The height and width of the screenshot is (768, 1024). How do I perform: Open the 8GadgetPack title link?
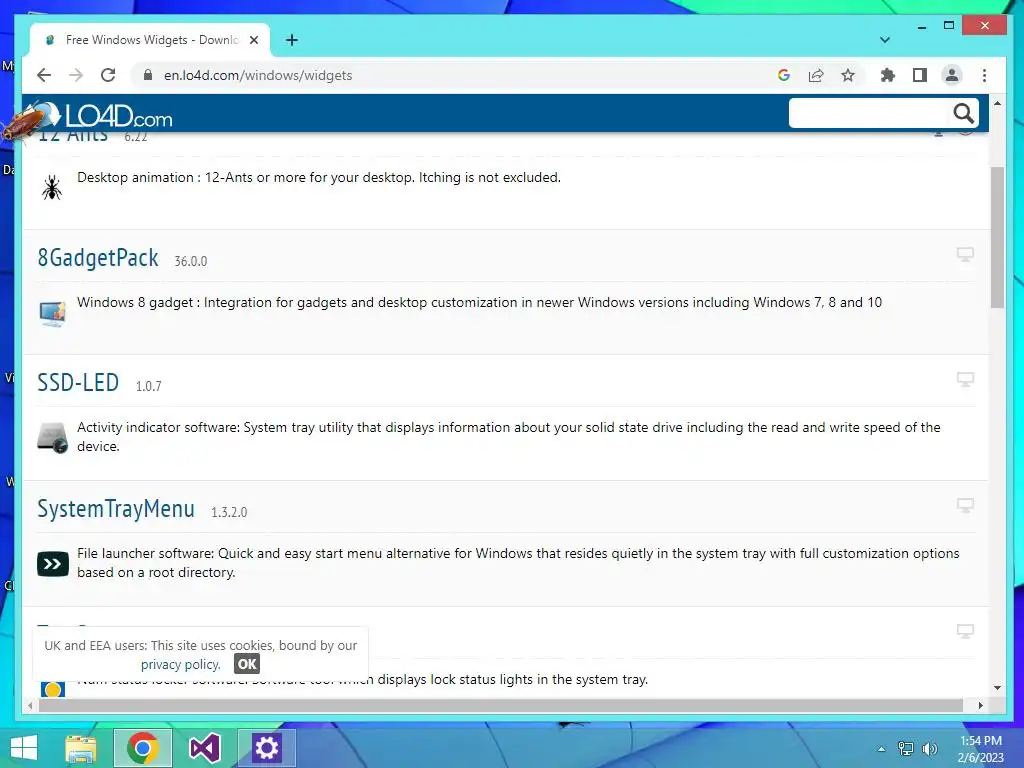(x=98, y=258)
